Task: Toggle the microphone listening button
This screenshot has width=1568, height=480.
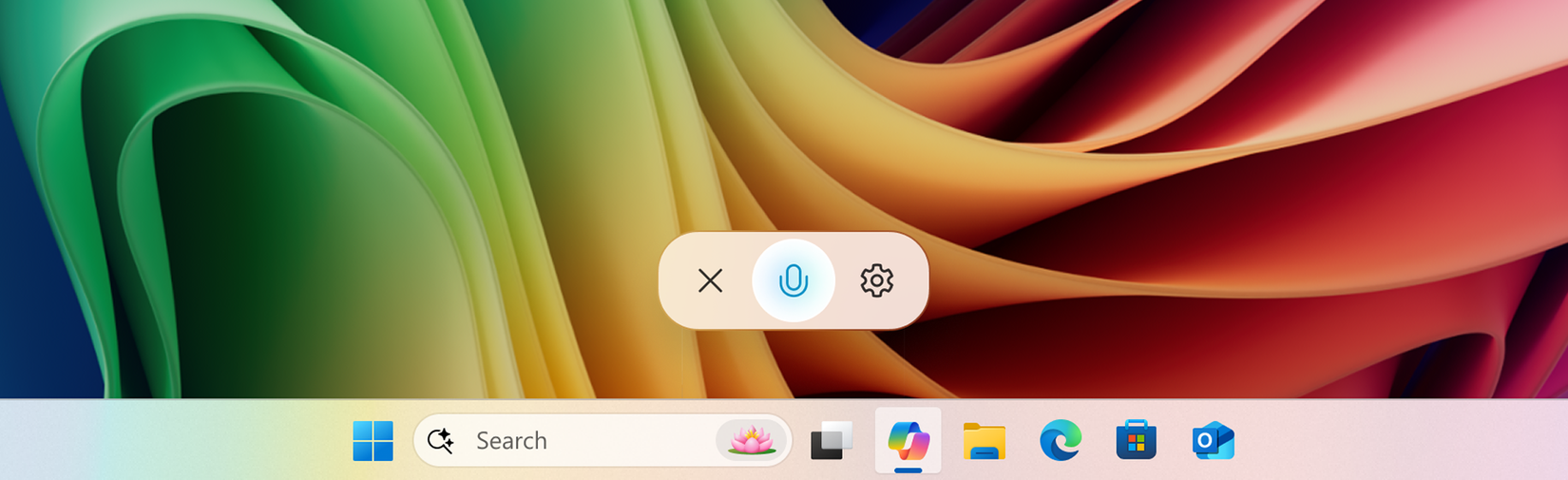Action: point(794,280)
